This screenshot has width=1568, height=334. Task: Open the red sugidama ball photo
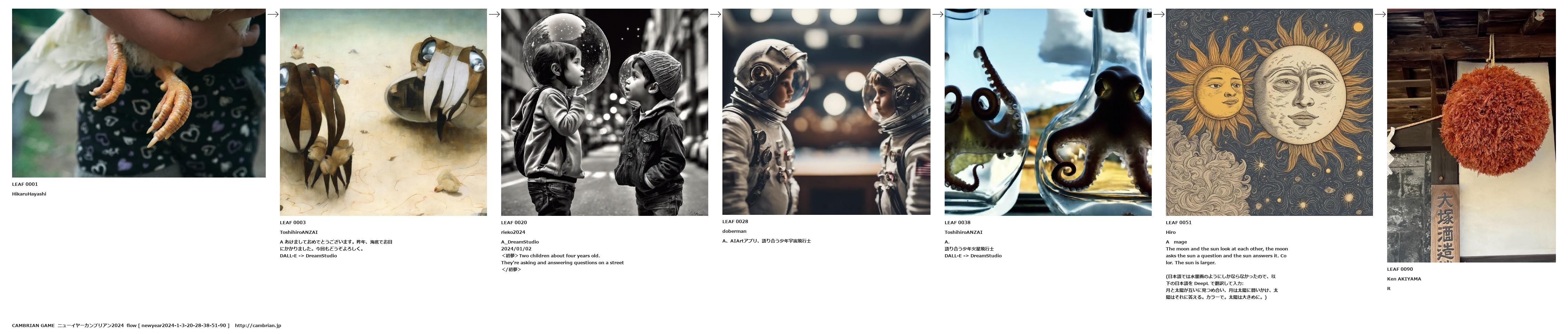coord(1471,135)
